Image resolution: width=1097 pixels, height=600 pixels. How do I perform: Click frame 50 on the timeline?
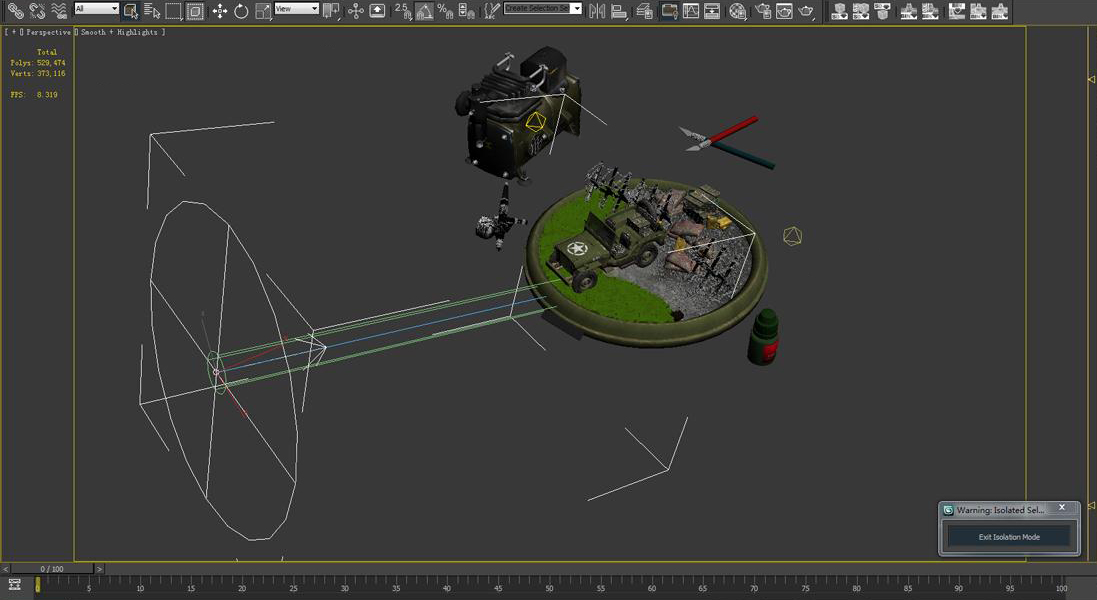(549, 587)
